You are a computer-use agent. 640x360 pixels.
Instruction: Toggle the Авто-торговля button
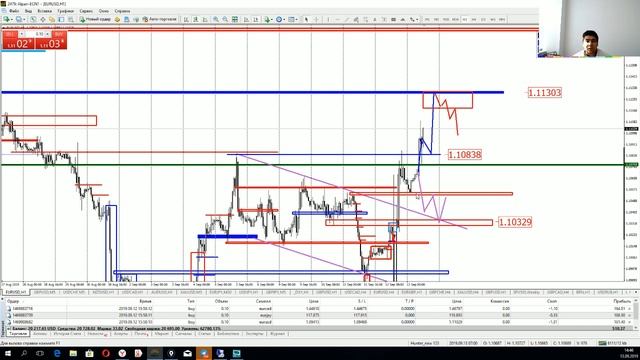coord(159,19)
